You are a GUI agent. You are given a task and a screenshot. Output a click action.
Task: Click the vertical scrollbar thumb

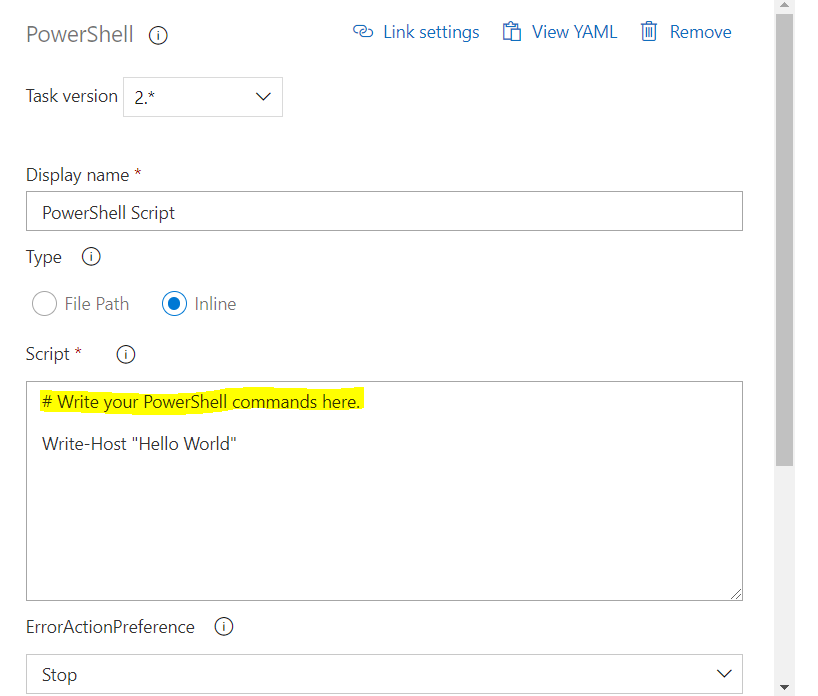(784, 239)
